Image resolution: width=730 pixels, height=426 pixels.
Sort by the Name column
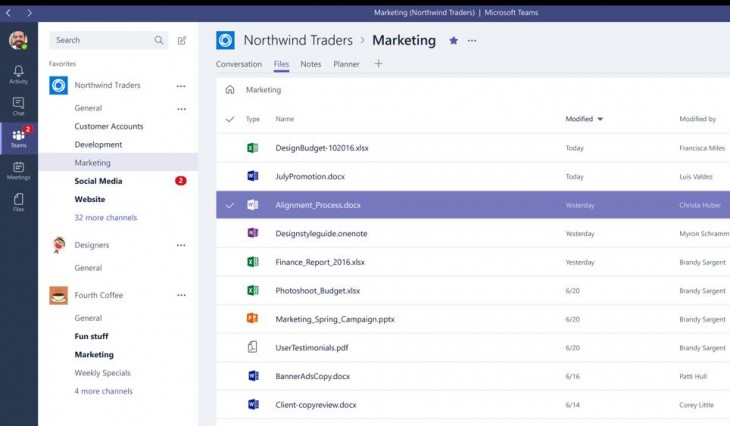[x=284, y=119]
